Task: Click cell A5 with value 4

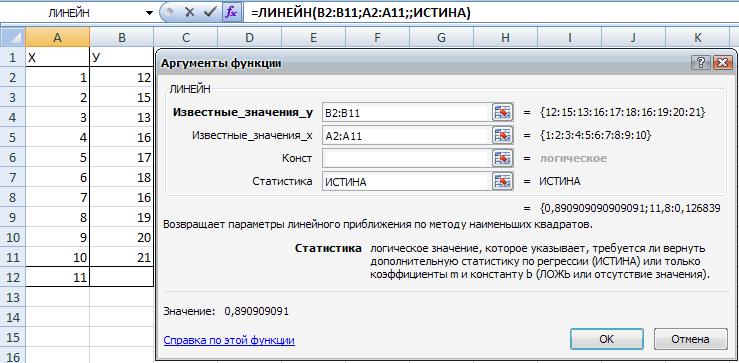Action: tap(57, 137)
